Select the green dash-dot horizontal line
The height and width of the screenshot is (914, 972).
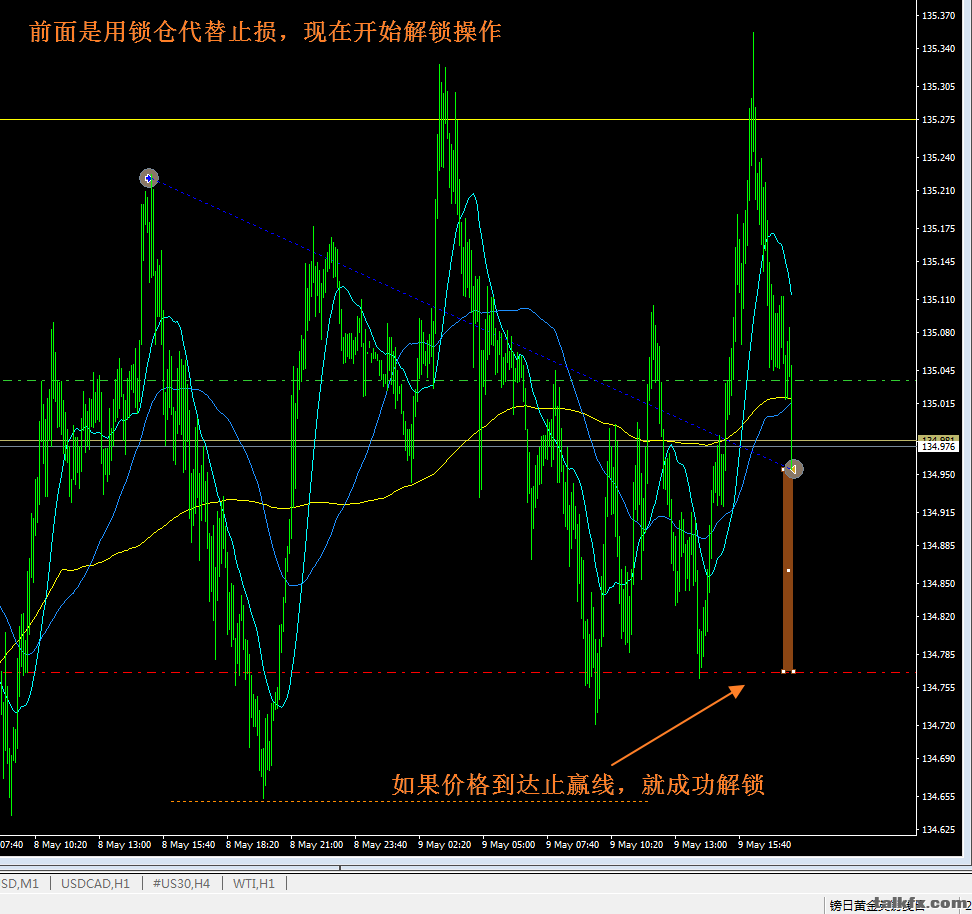tap(458, 380)
